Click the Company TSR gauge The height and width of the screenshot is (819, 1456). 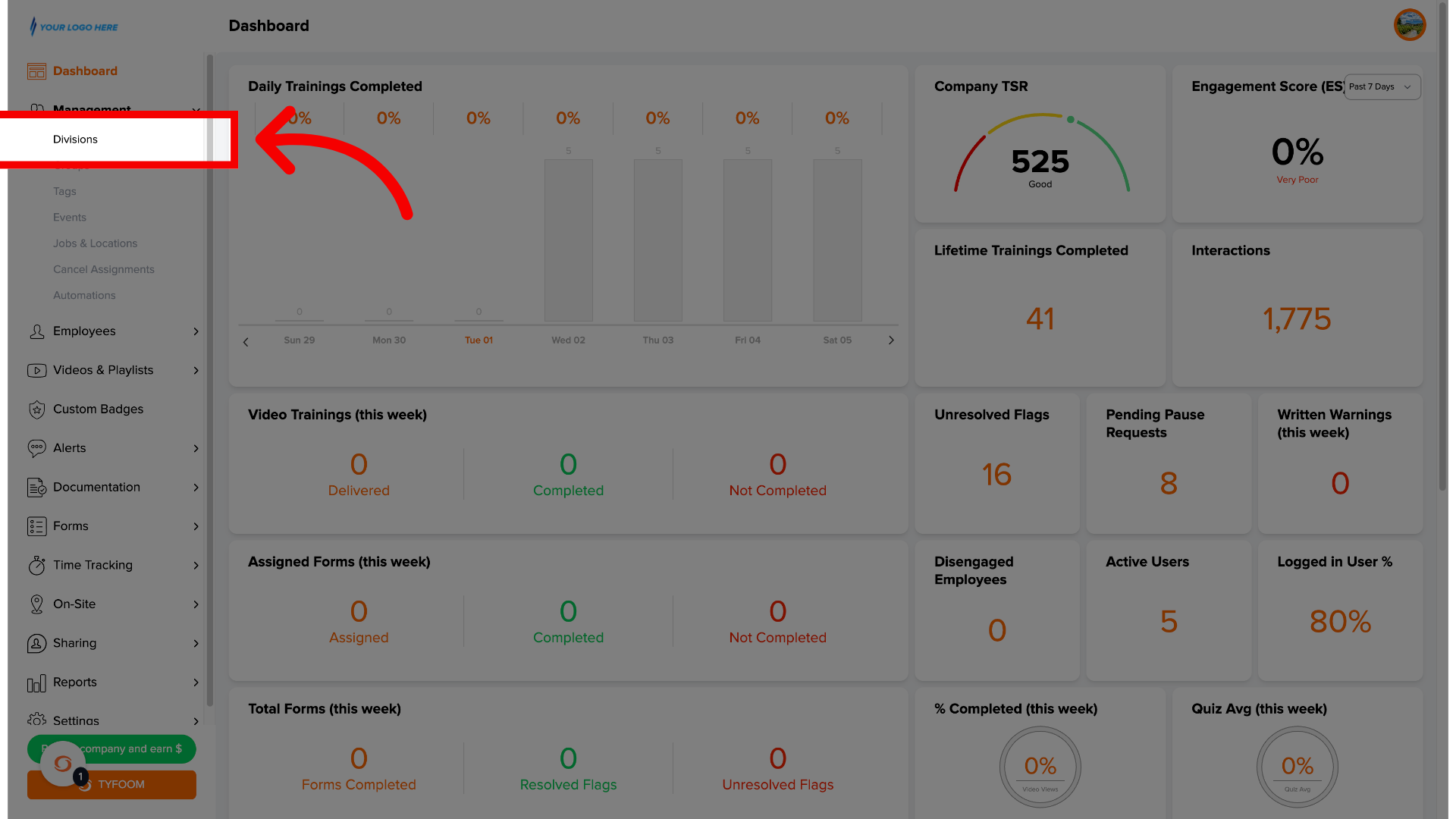[1040, 152]
